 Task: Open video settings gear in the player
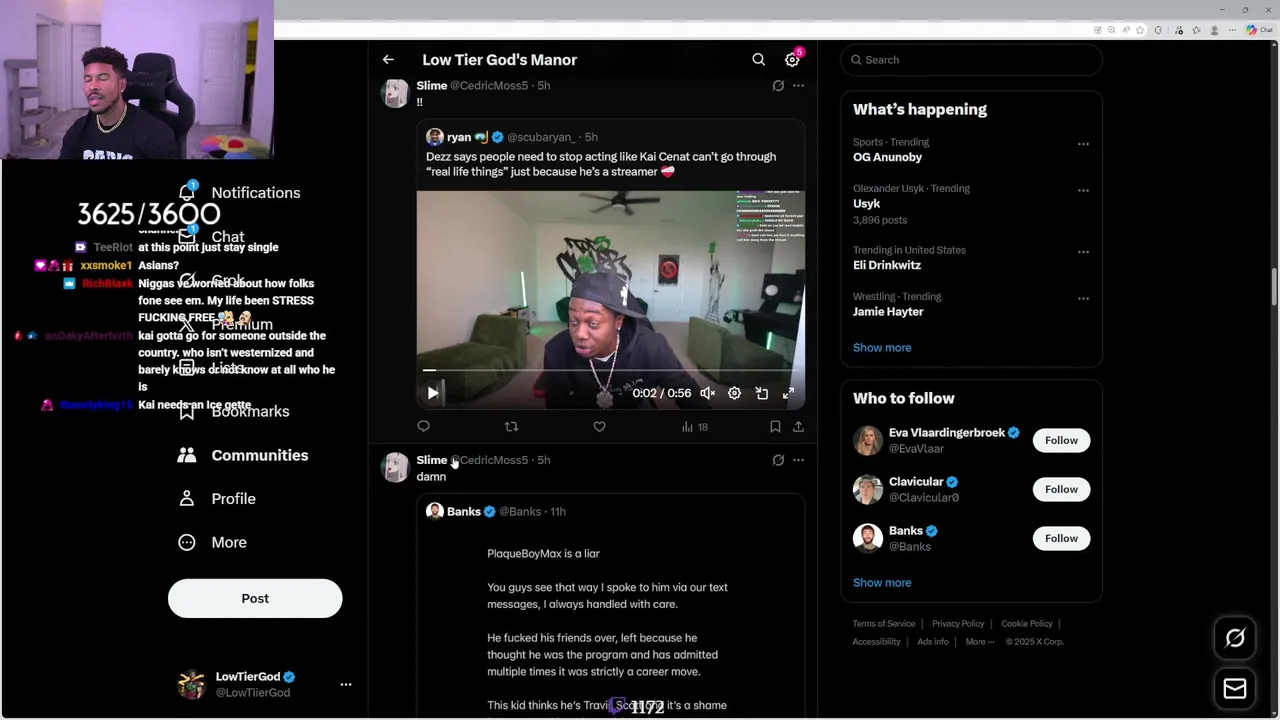click(734, 394)
